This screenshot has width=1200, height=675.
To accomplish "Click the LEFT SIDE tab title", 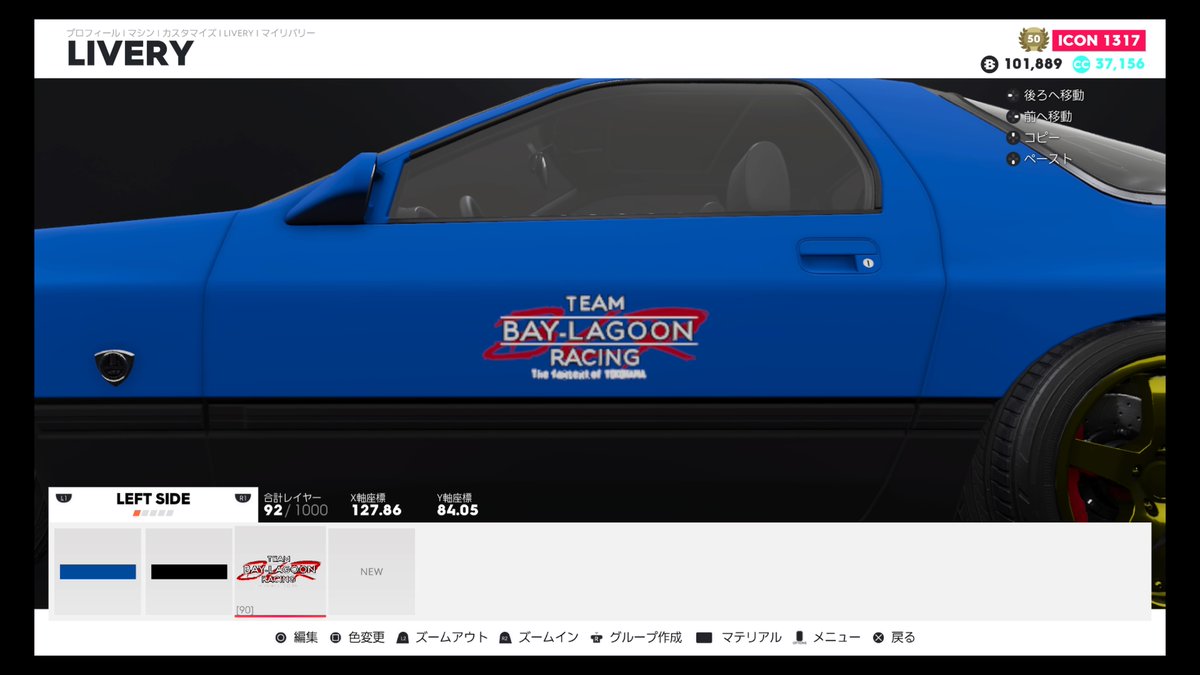I will click(x=153, y=498).
